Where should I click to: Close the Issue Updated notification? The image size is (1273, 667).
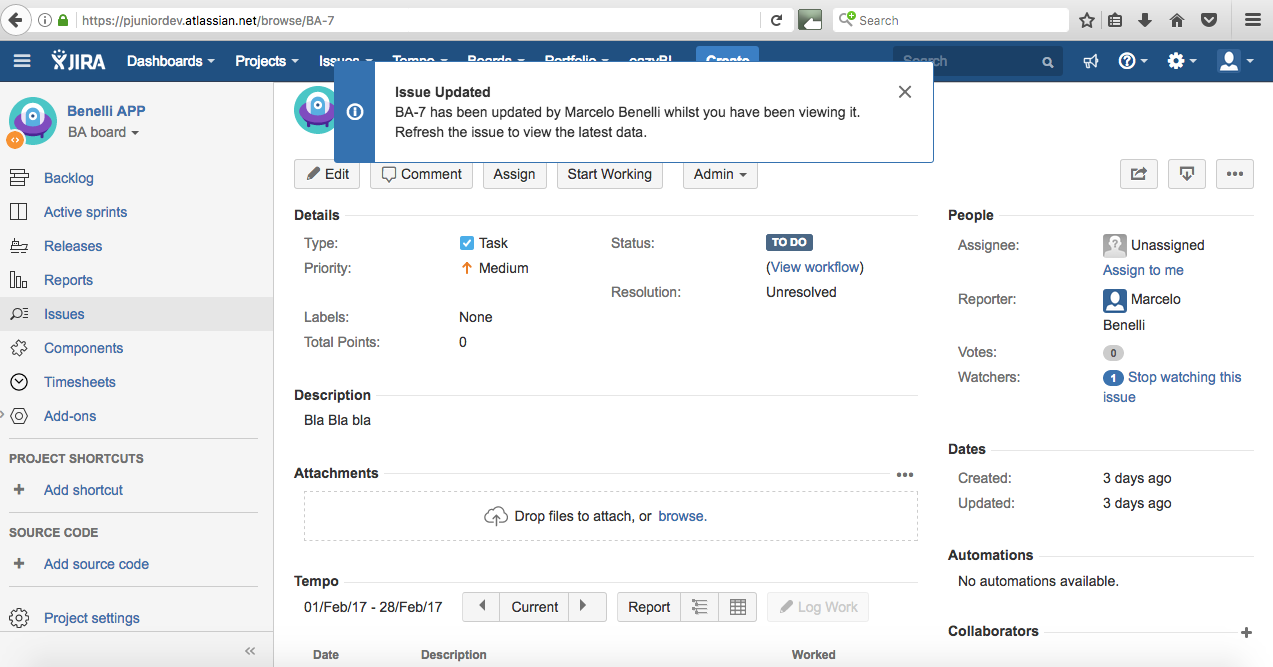coord(905,92)
